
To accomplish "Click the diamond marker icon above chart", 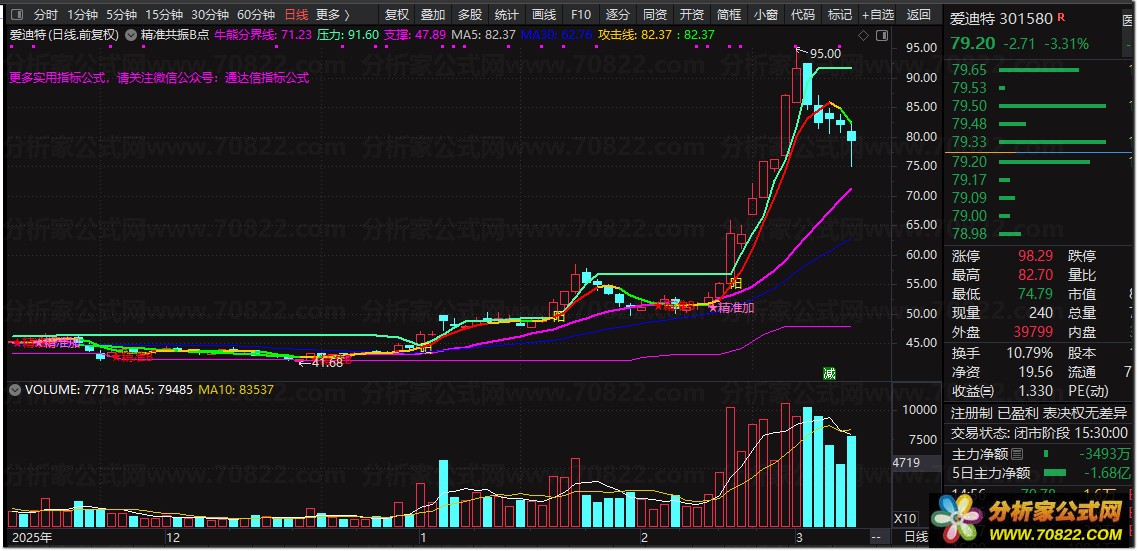I will tap(863, 35).
